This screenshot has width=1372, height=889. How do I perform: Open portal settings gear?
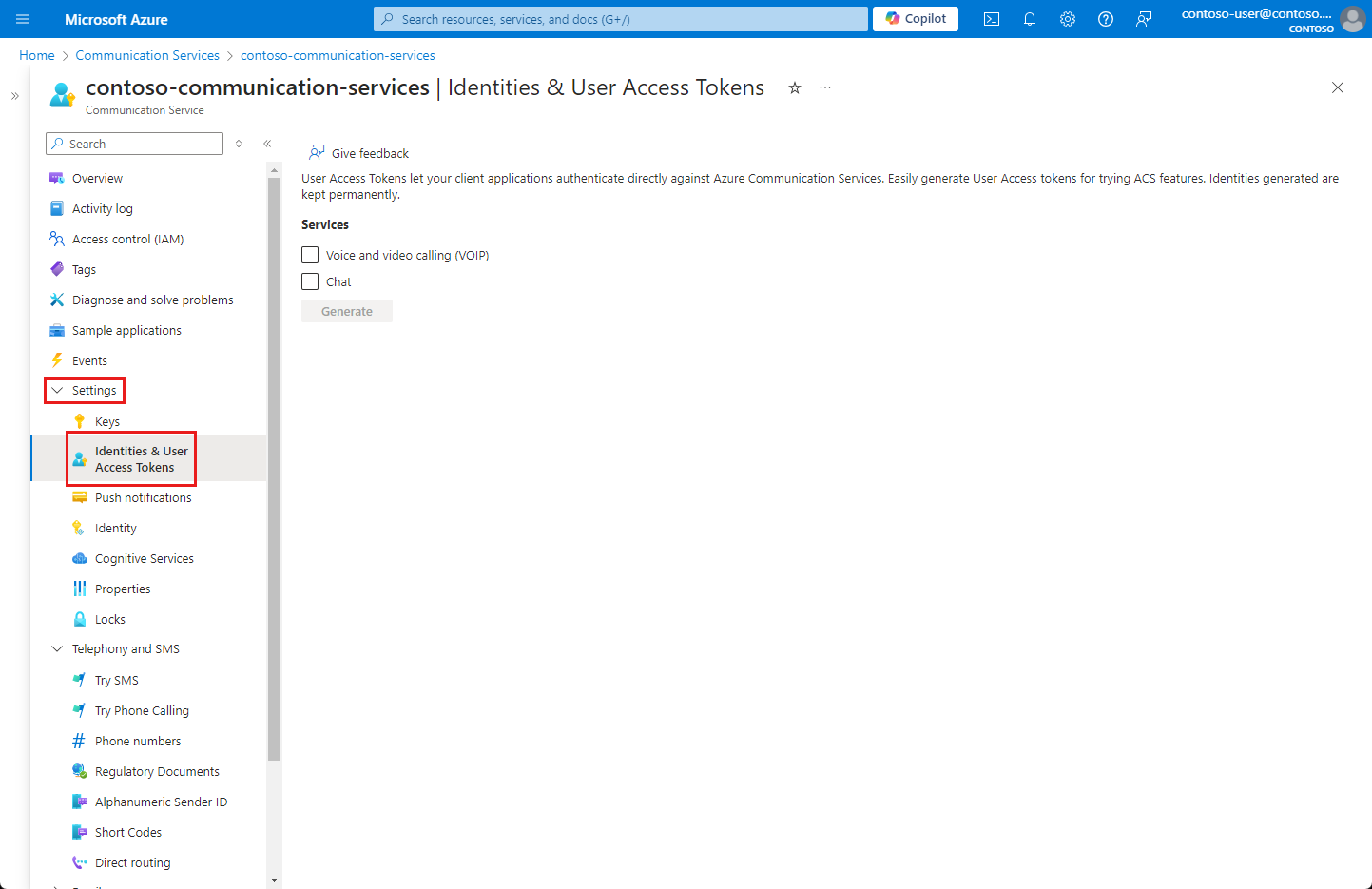1068,19
